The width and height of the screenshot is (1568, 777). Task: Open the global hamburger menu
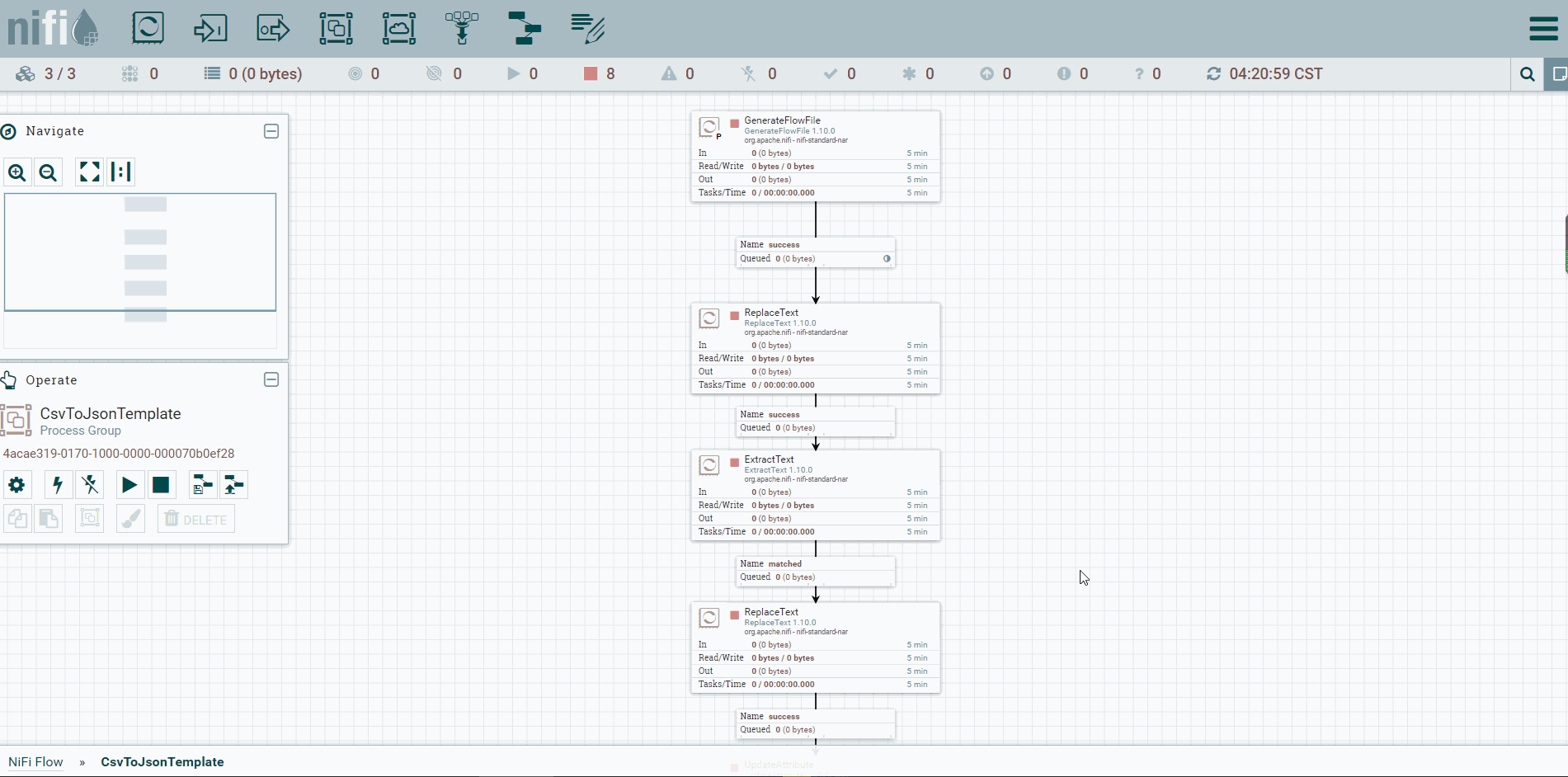coord(1543,29)
